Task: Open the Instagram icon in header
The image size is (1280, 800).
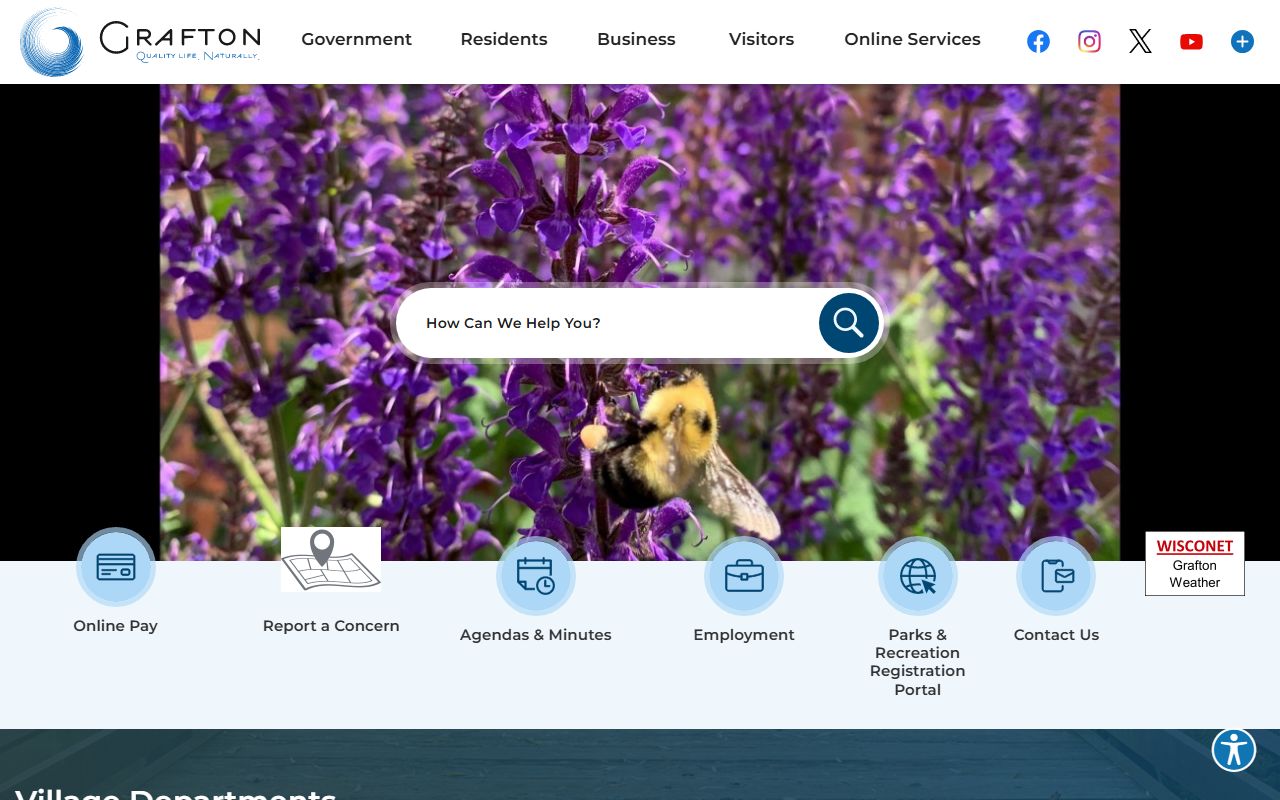Action: click(x=1089, y=41)
